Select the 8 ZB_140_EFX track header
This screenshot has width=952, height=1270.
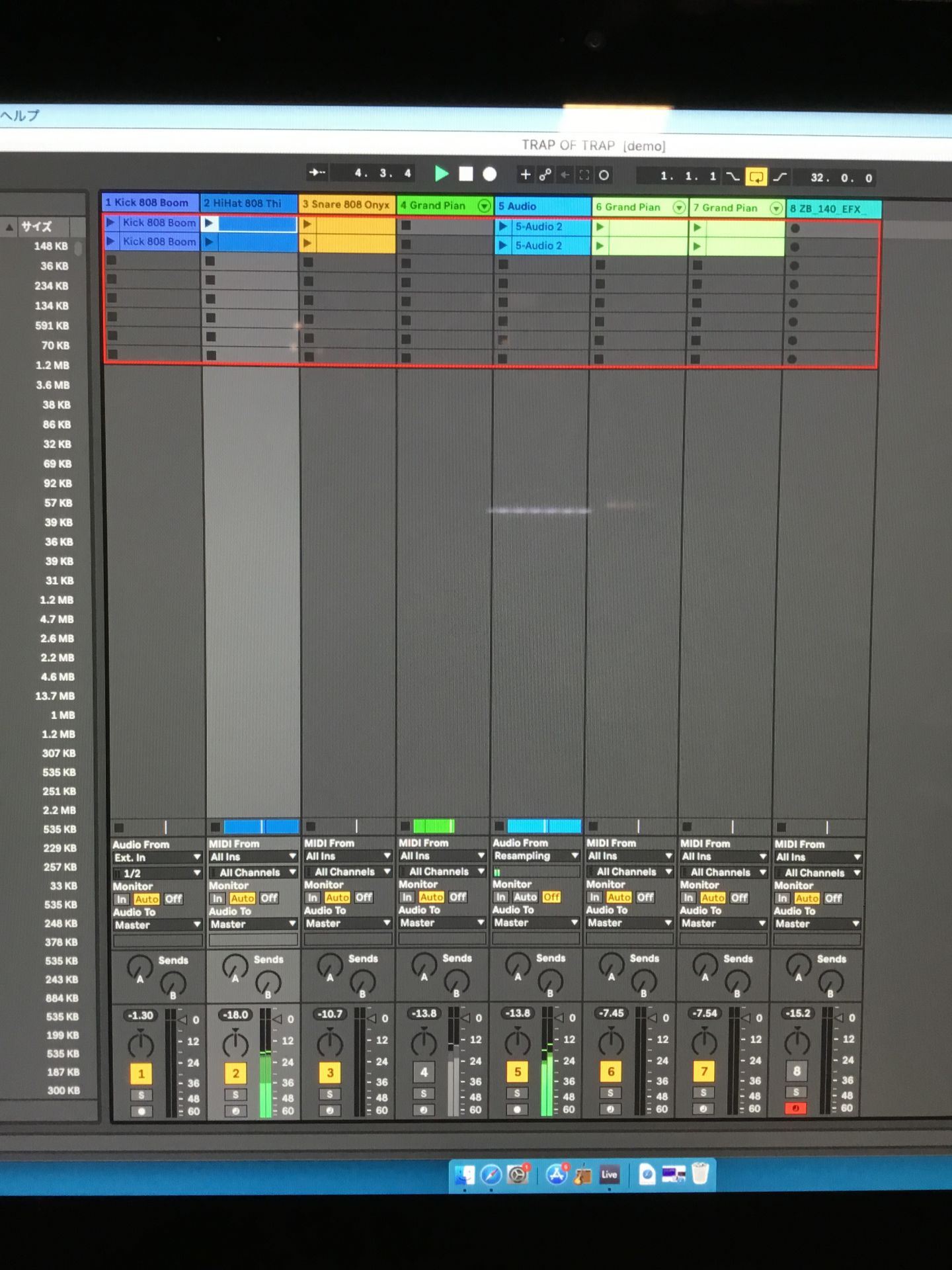click(x=834, y=209)
